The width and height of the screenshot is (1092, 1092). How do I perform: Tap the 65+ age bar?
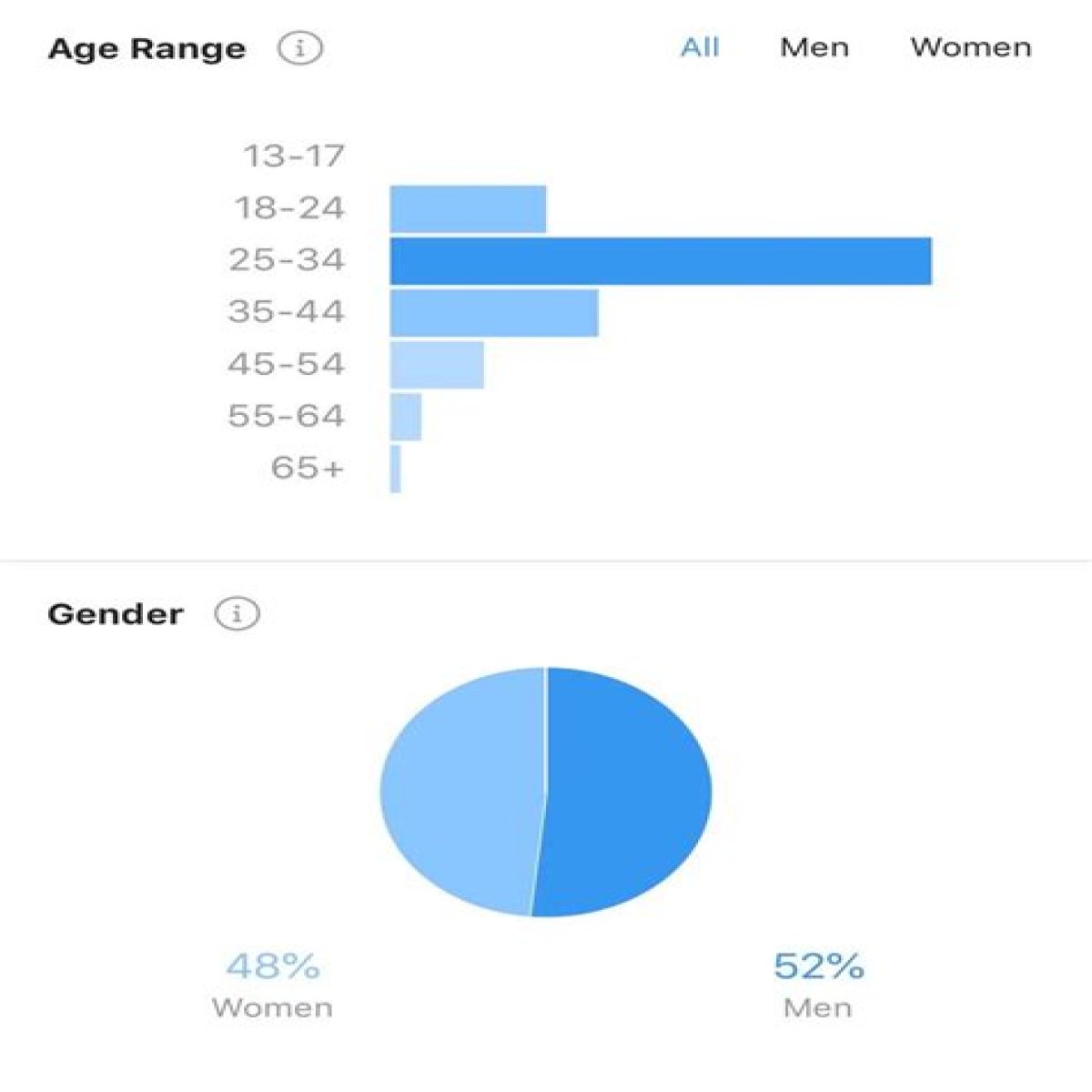pyautogui.click(x=396, y=469)
